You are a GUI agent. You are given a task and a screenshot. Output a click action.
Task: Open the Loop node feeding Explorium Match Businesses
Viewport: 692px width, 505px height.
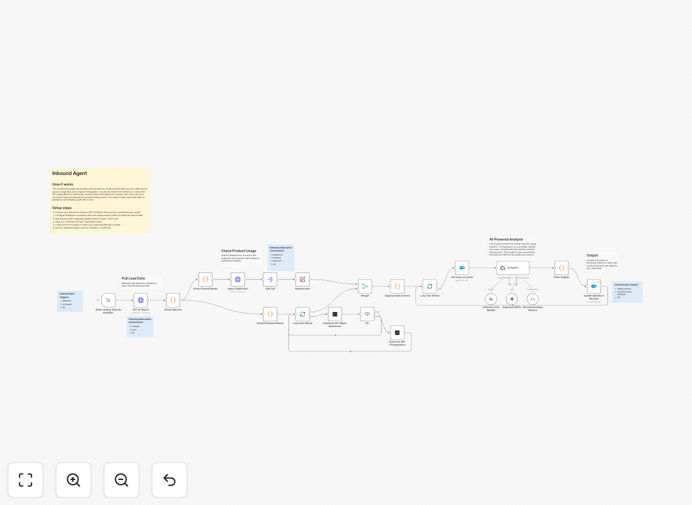(x=302, y=314)
